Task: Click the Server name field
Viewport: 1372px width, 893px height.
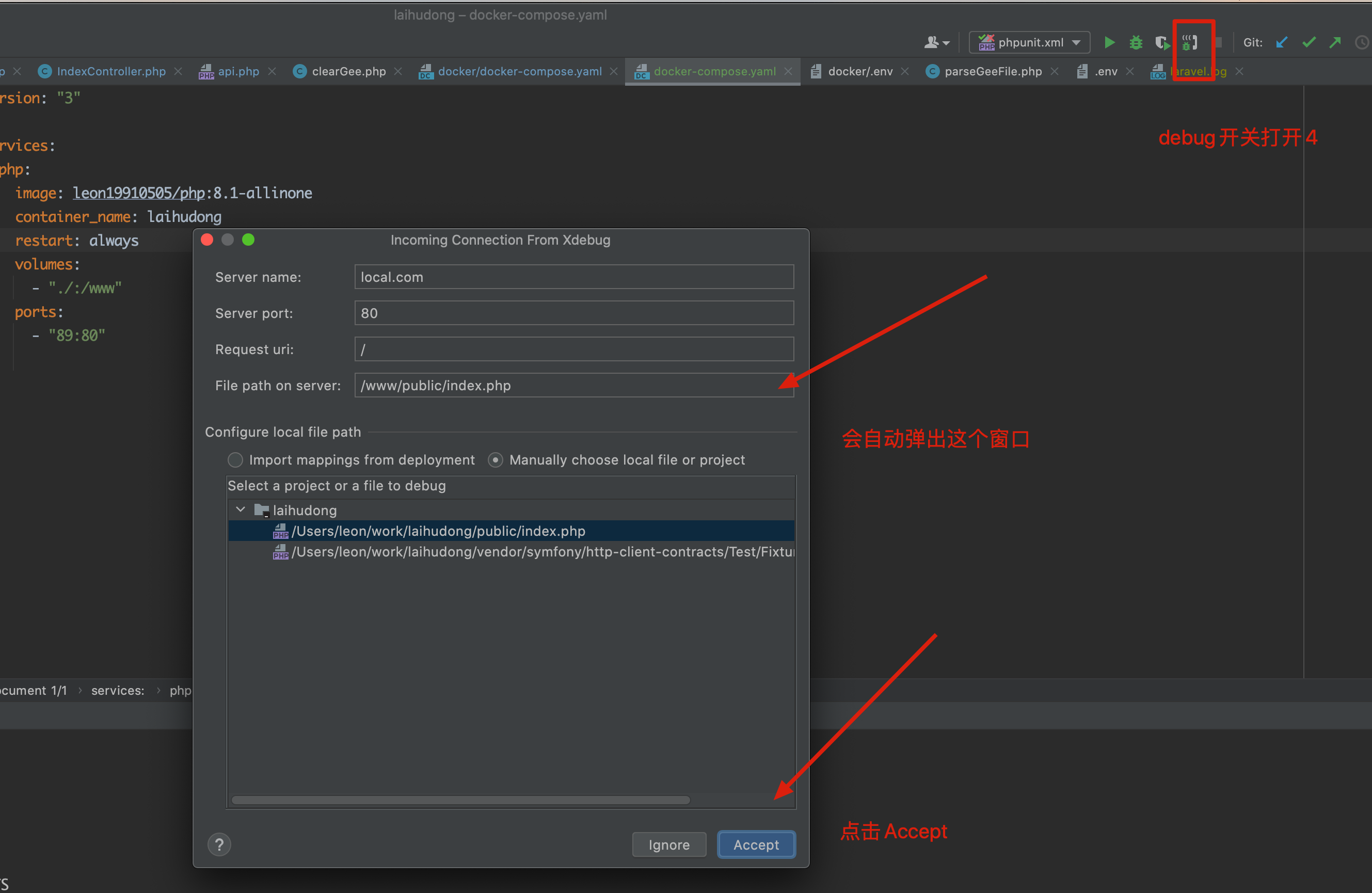Action: [574, 277]
